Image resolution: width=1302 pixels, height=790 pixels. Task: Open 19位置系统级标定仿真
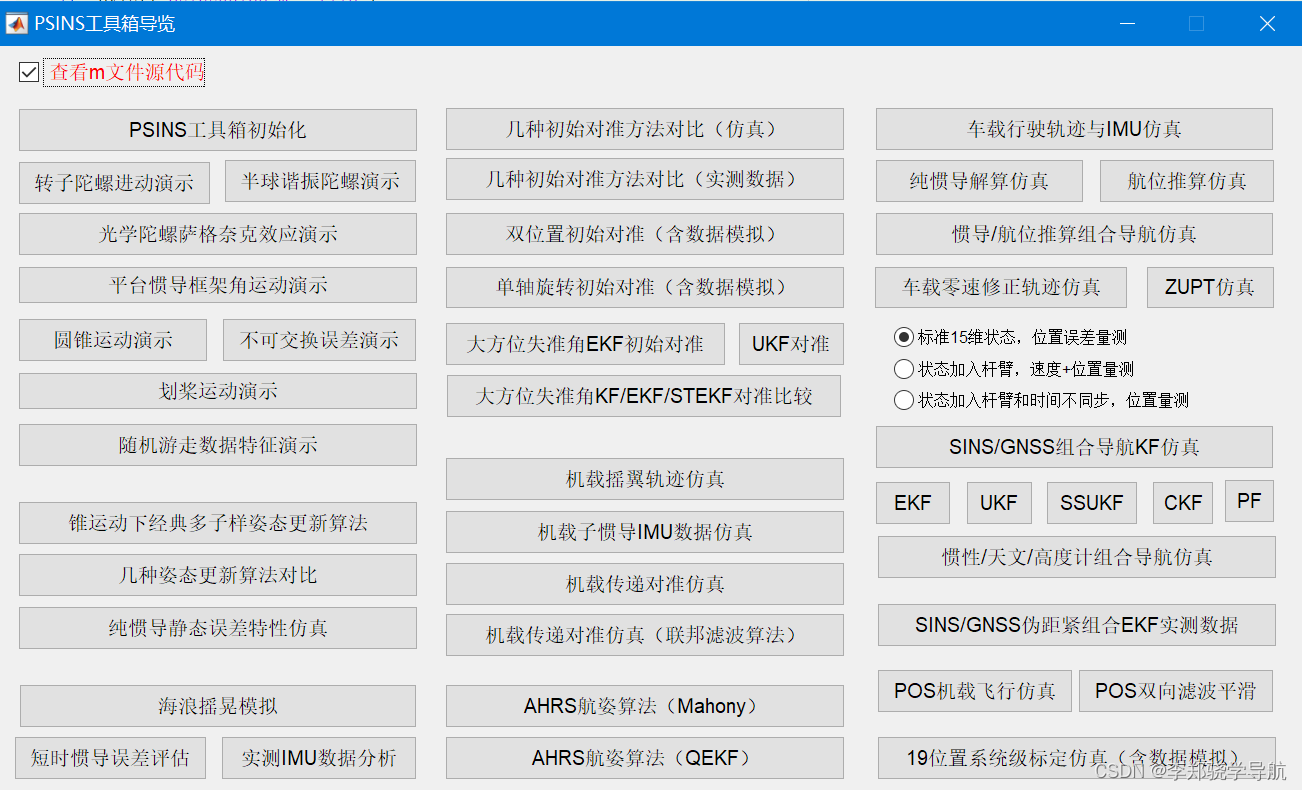(1077, 758)
